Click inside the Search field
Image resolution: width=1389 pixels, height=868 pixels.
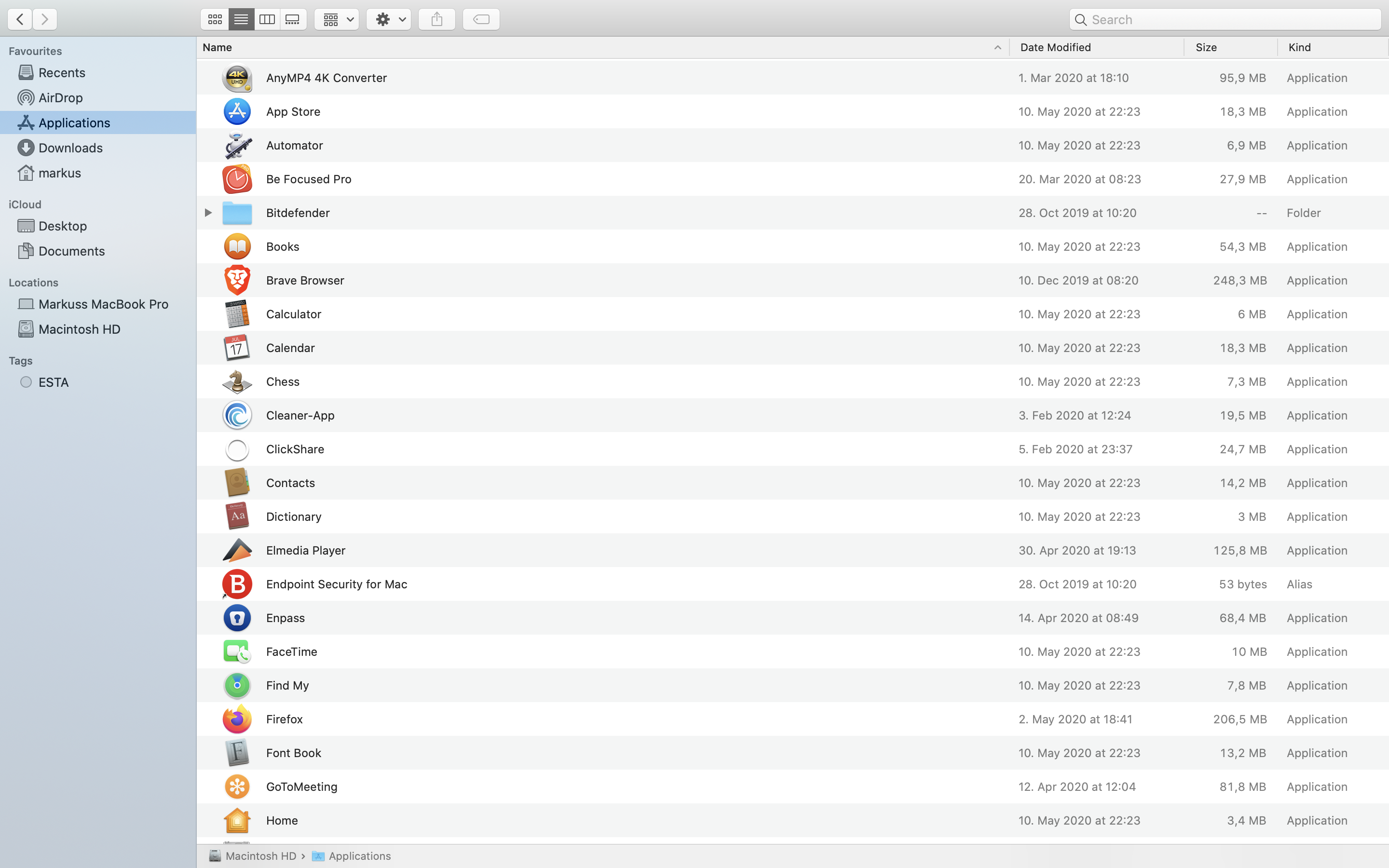tap(1226, 19)
